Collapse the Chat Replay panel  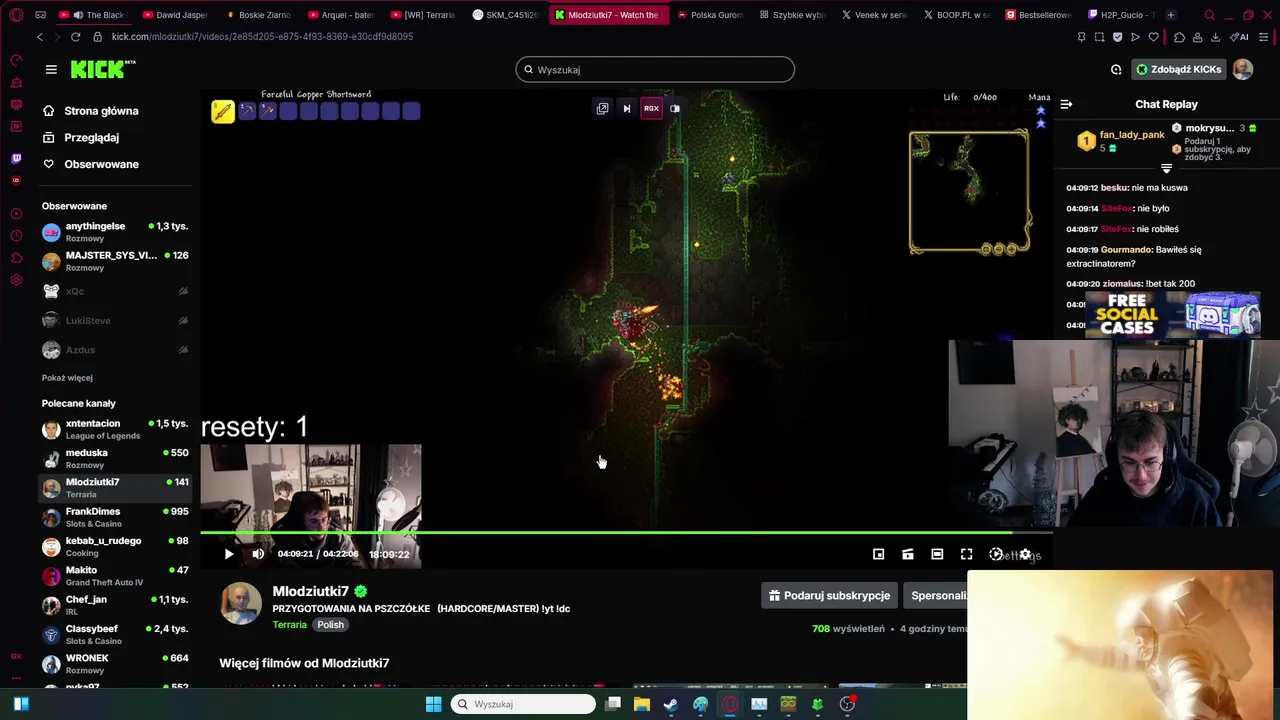point(1066,104)
